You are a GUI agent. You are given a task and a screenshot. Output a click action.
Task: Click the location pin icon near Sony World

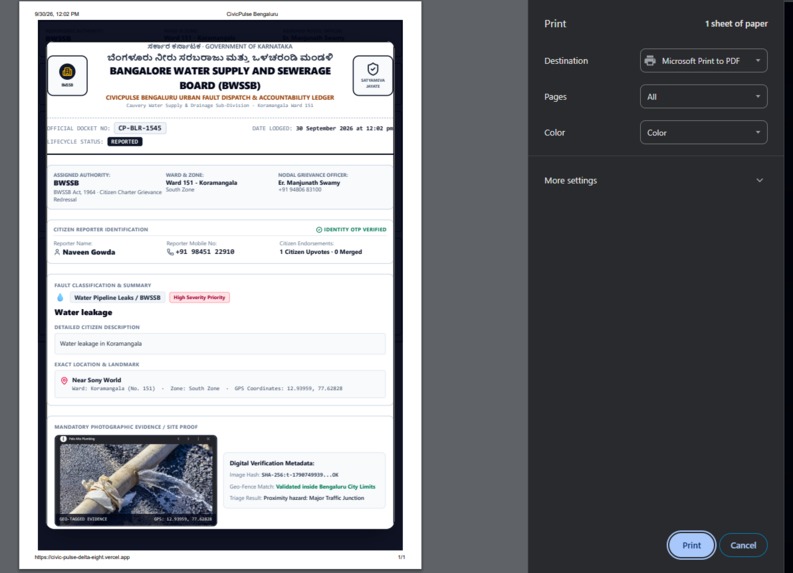tap(64, 380)
